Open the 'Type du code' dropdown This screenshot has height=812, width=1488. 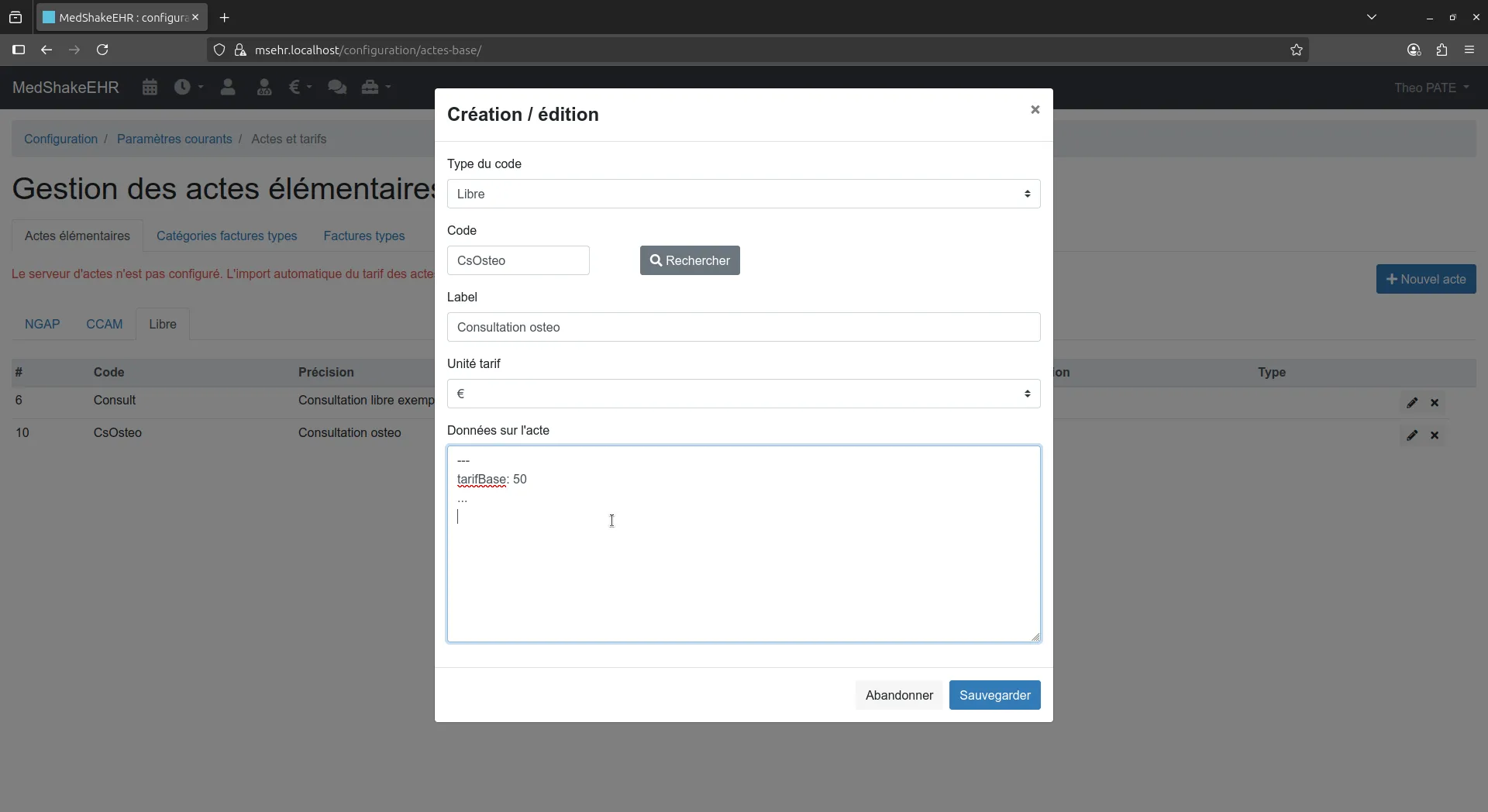(x=742, y=194)
